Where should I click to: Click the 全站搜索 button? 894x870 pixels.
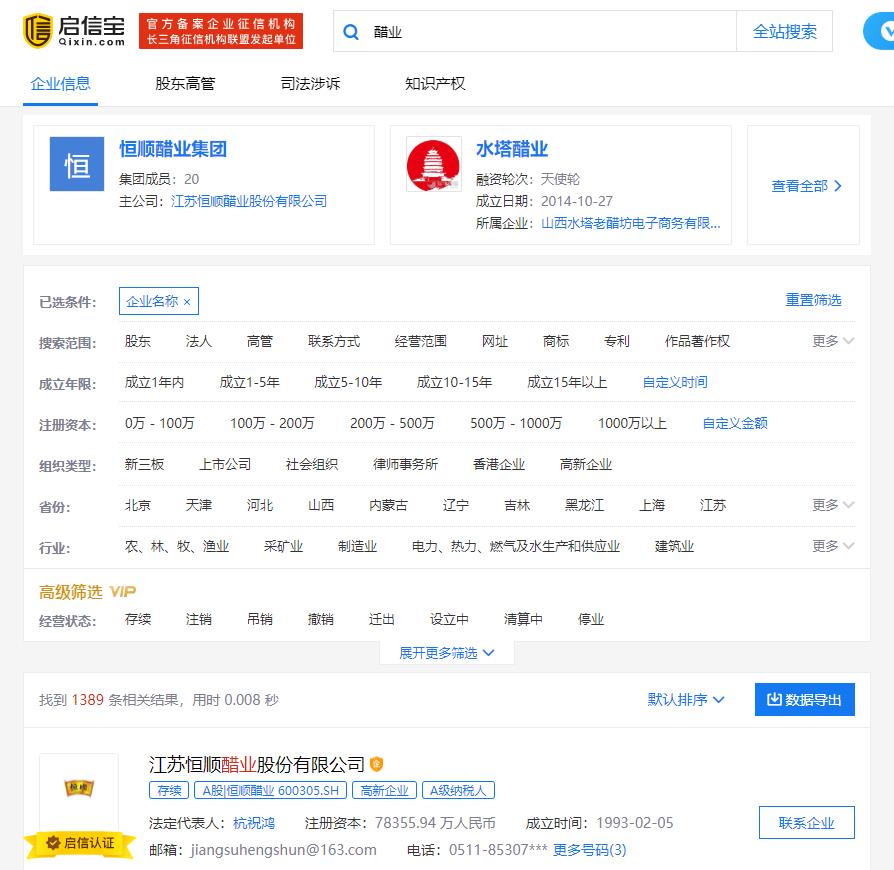point(784,32)
